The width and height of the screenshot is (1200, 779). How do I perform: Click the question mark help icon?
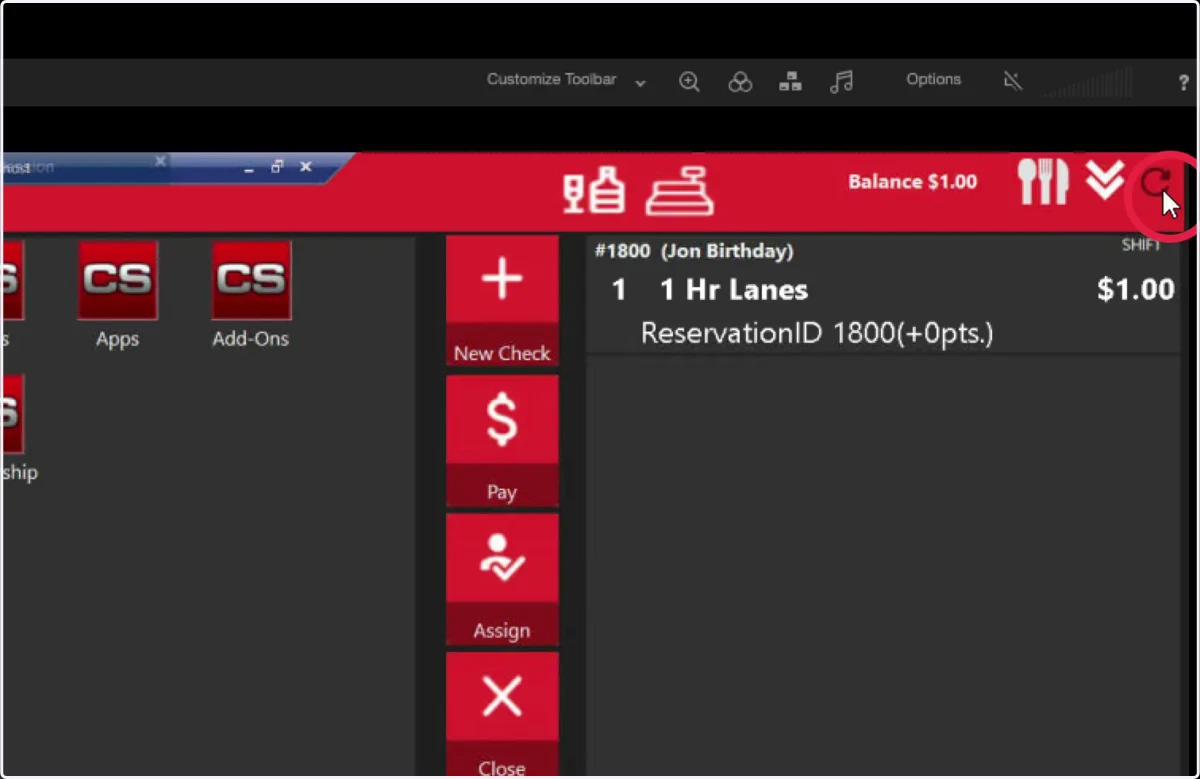pyautogui.click(x=1183, y=83)
